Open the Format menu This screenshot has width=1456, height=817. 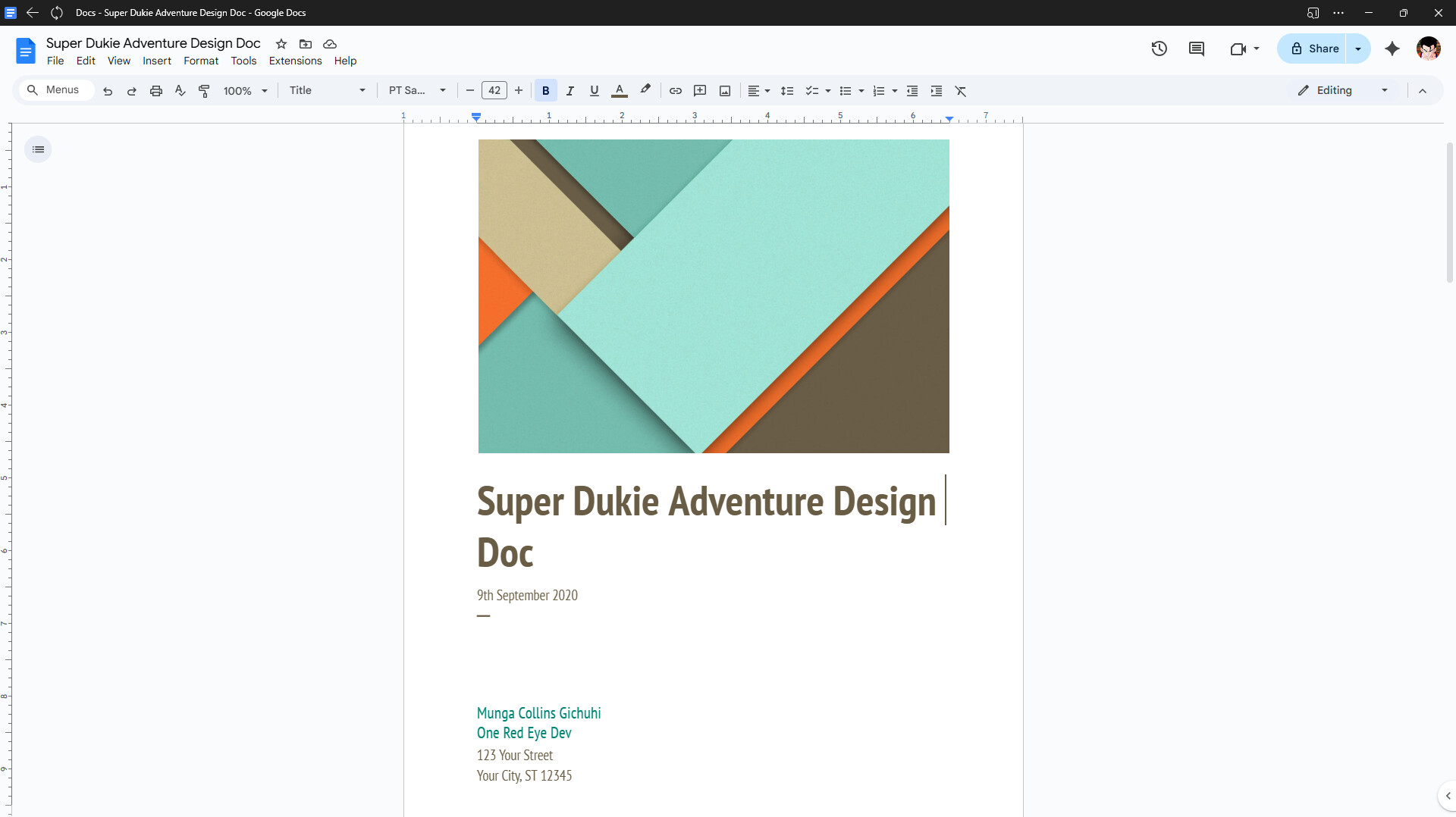[x=200, y=61]
